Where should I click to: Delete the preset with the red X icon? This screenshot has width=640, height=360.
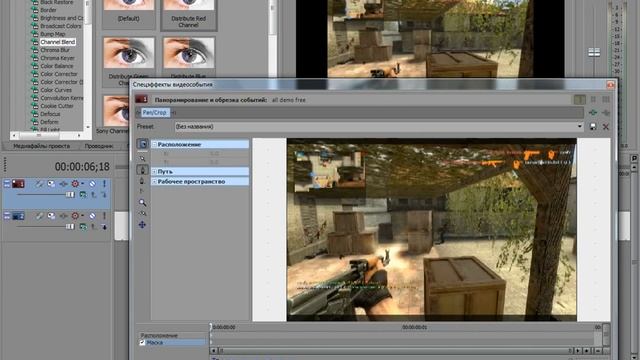[x=606, y=127]
